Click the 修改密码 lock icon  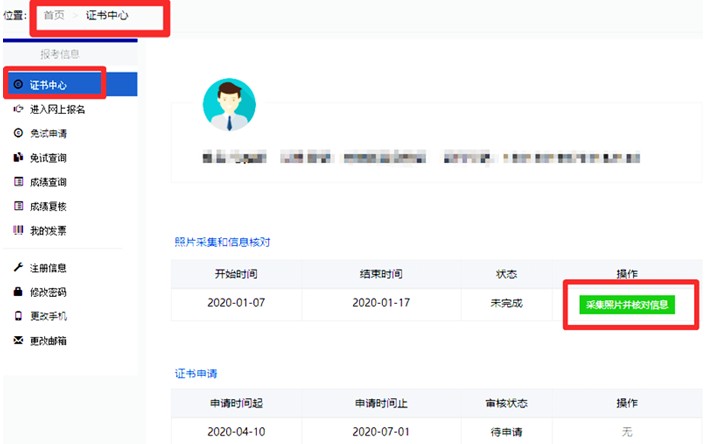coord(18,292)
